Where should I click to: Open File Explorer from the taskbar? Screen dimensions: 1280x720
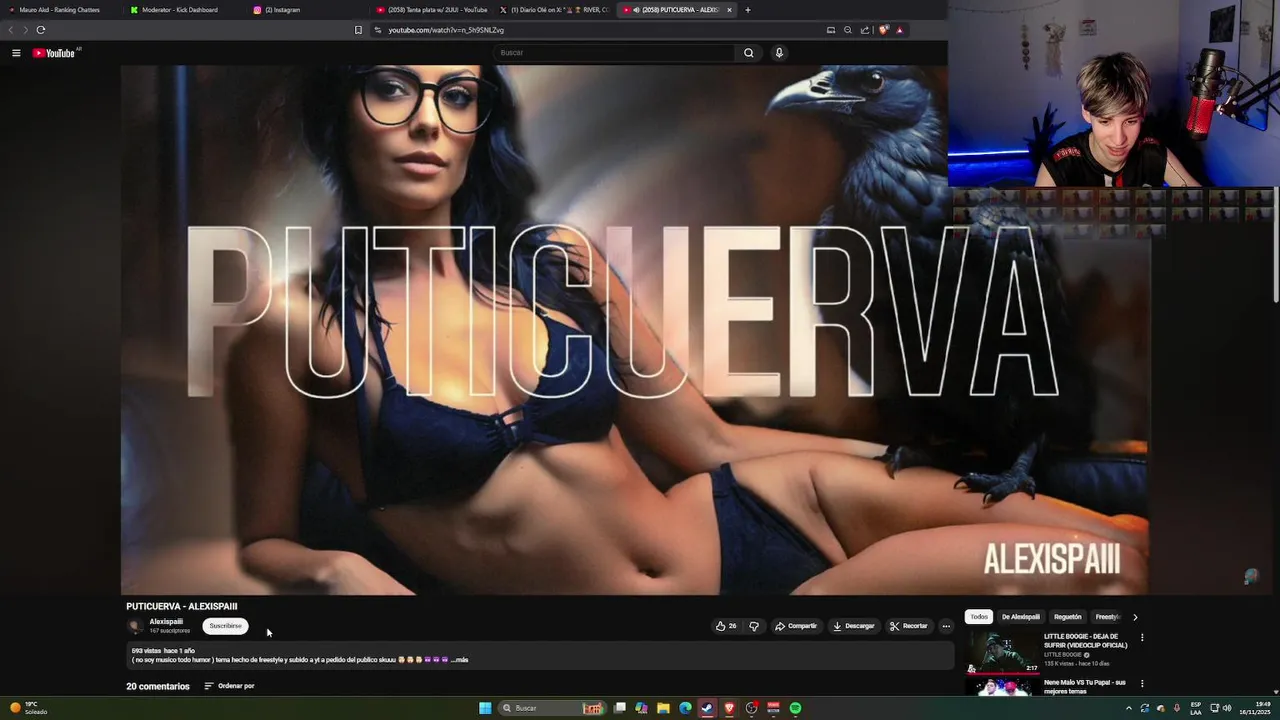point(663,708)
